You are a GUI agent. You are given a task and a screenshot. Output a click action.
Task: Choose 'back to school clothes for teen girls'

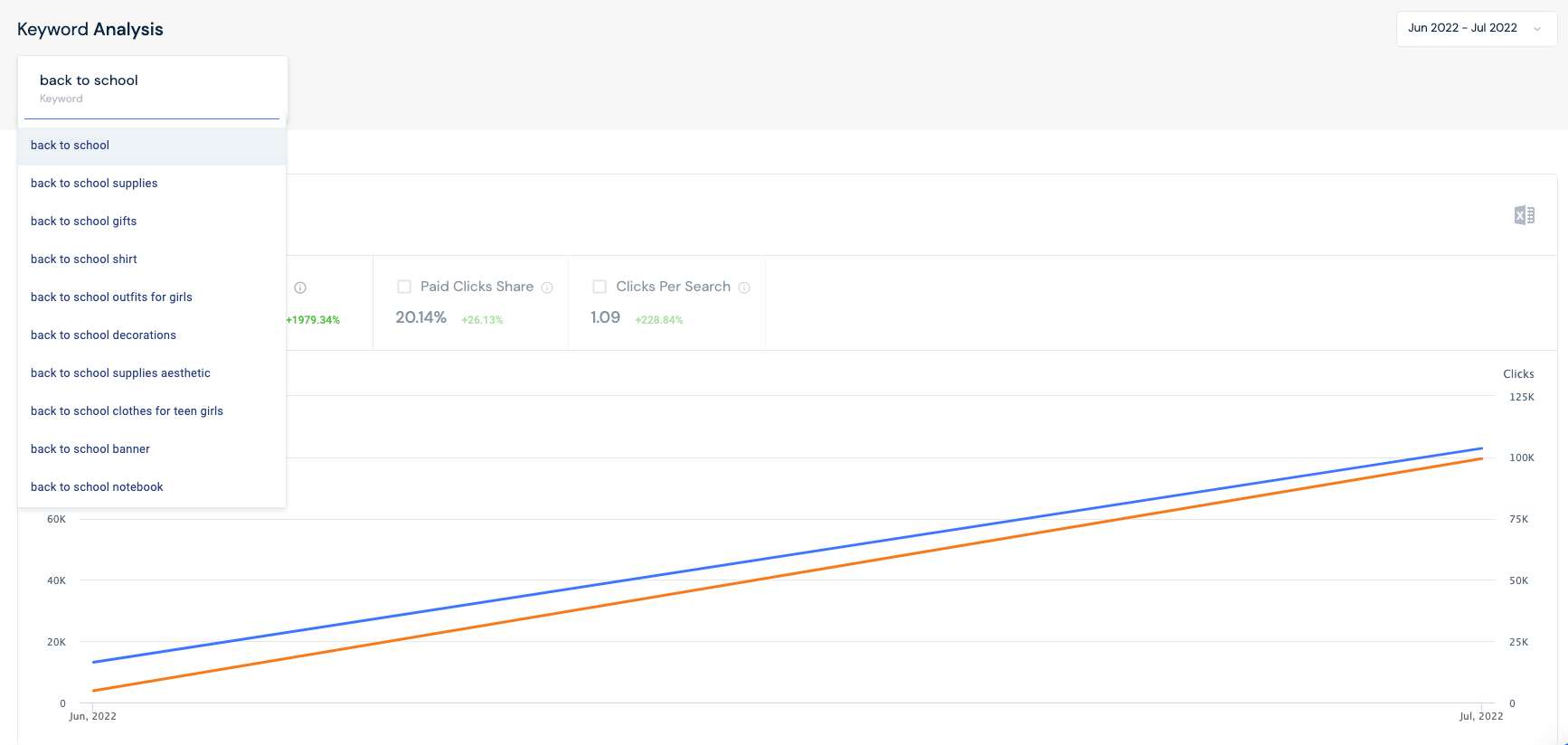click(x=127, y=411)
